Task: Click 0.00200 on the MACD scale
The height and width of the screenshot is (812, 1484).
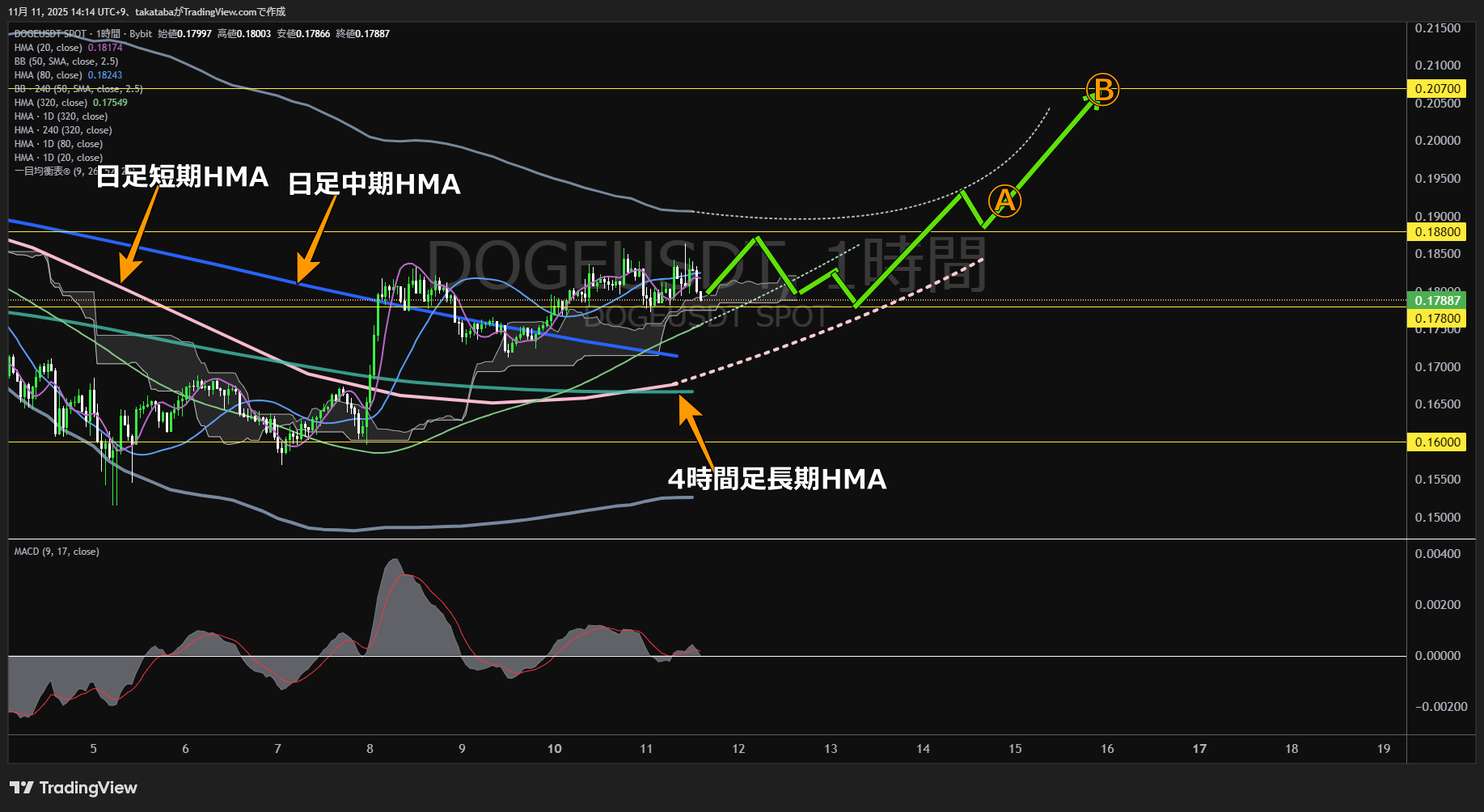Action: [1438, 605]
